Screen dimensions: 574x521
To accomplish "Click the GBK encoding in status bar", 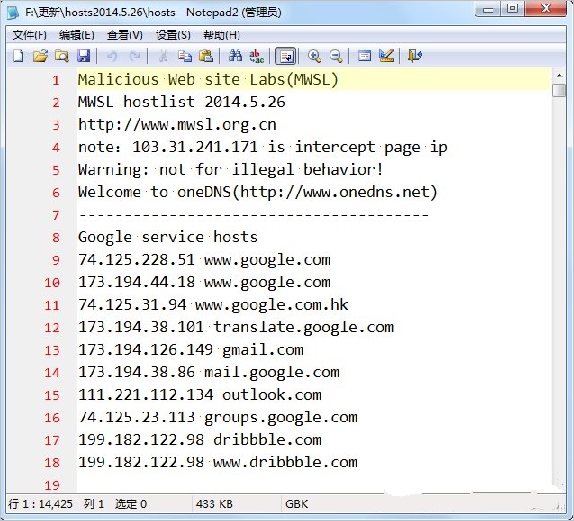I will (x=297, y=504).
